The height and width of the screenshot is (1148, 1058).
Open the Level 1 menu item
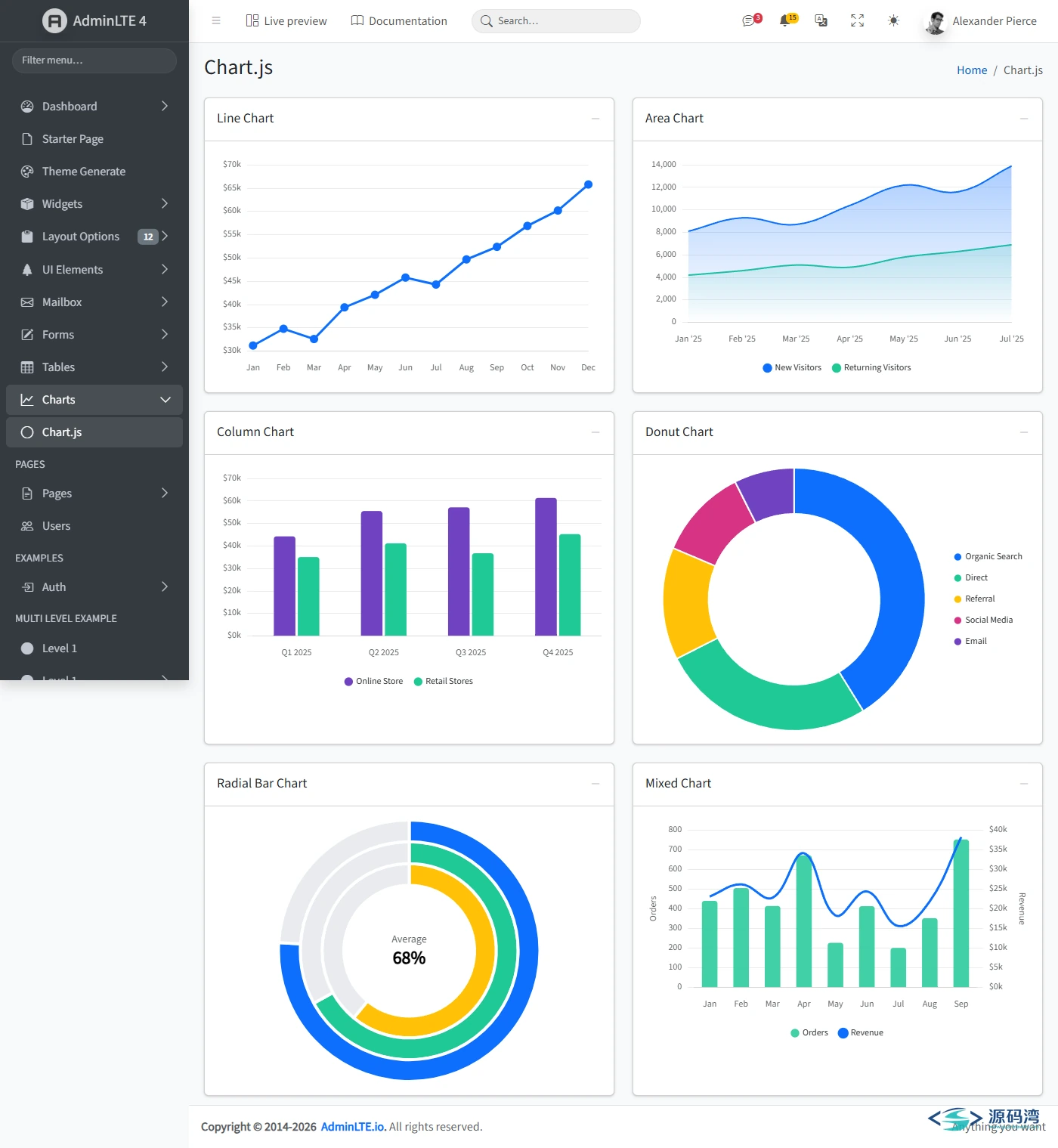pos(94,648)
